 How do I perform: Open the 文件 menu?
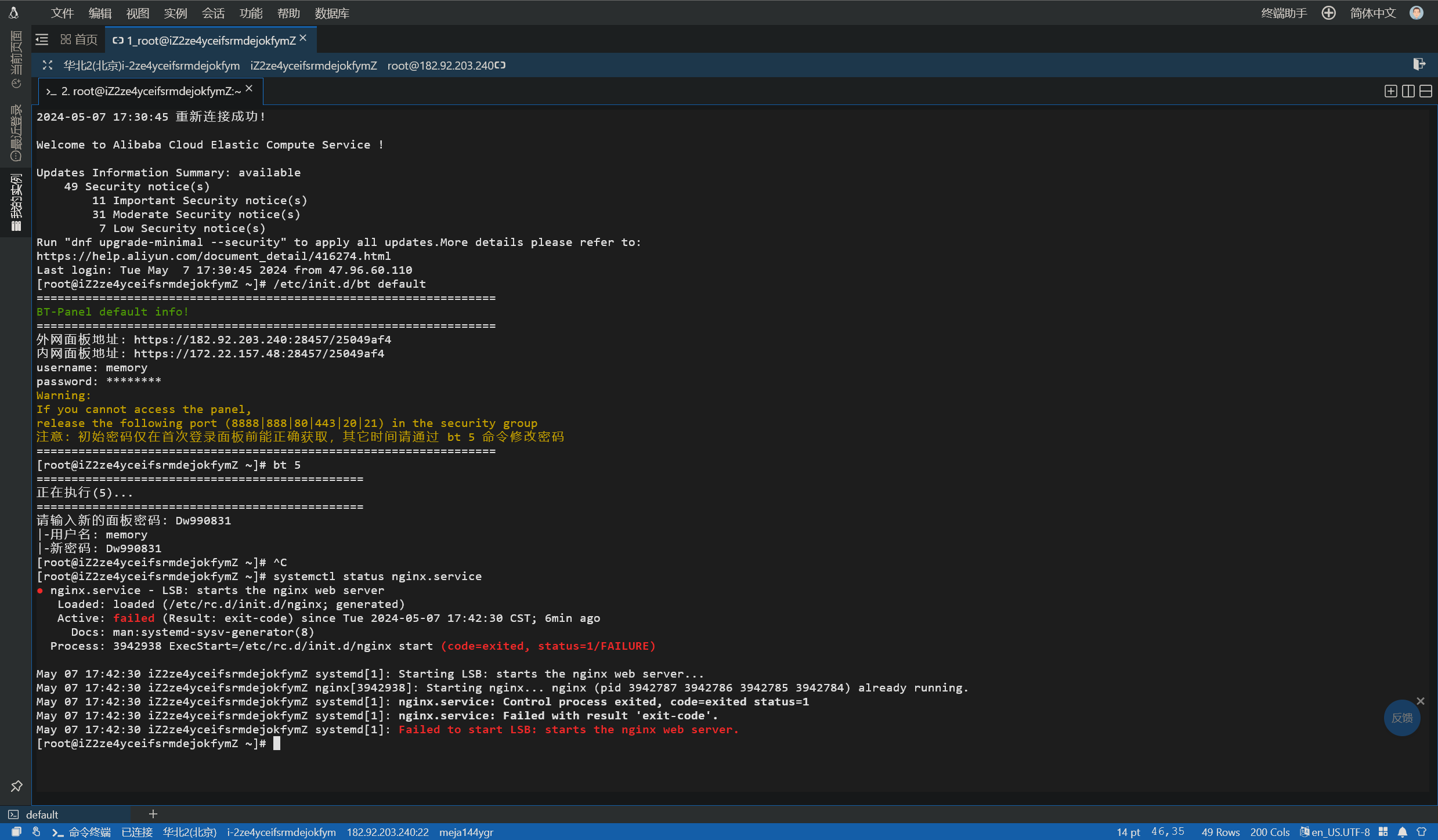click(62, 13)
